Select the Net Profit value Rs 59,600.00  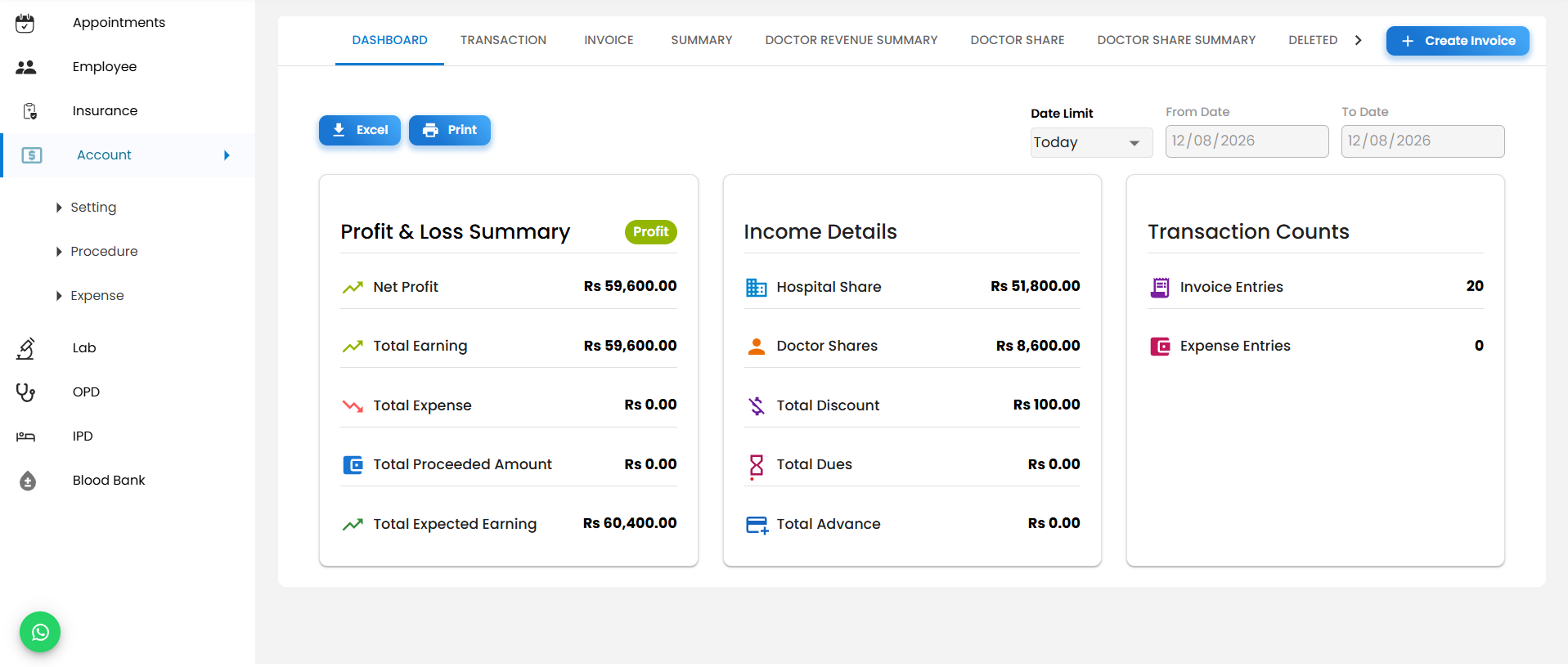(x=630, y=286)
